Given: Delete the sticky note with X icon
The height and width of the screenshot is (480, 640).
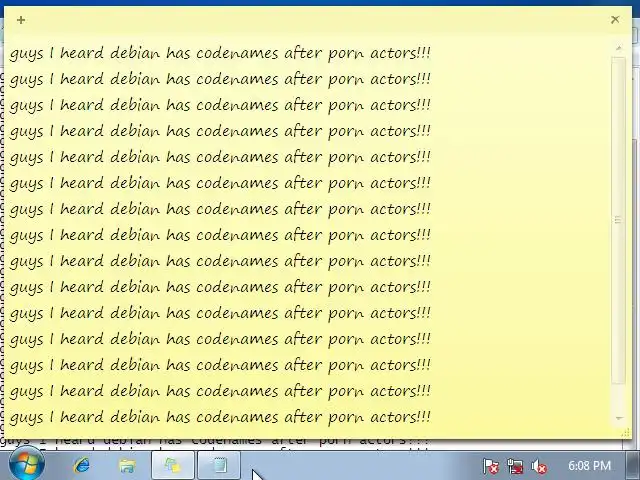Looking at the screenshot, I should (x=615, y=20).
